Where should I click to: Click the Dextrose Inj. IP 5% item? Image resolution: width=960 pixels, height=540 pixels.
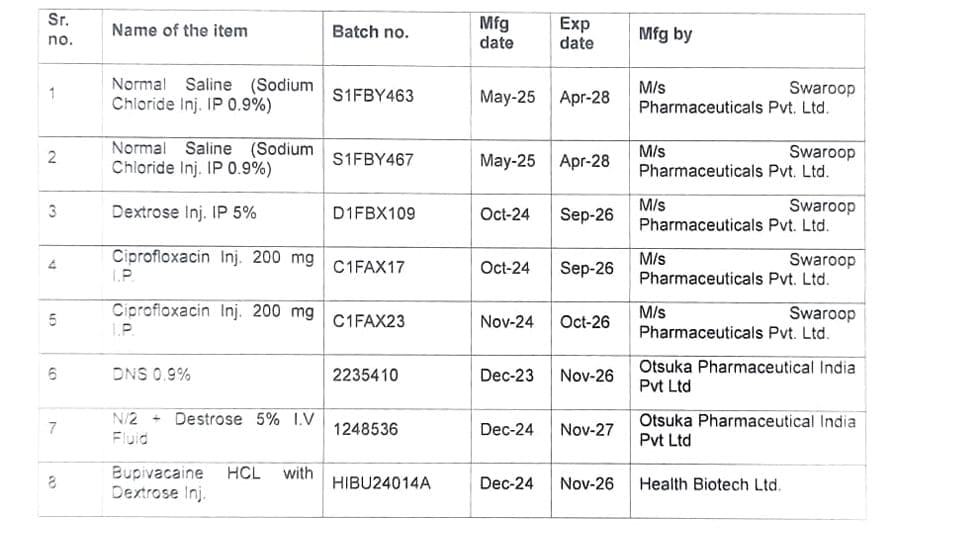(x=184, y=213)
